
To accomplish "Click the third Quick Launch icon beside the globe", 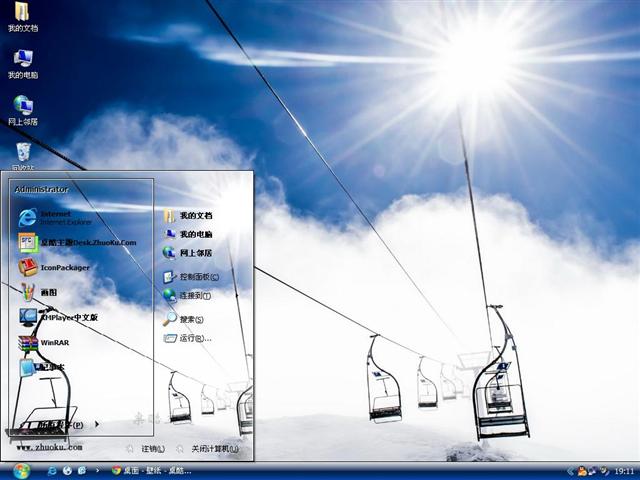I will tap(82, 471).
